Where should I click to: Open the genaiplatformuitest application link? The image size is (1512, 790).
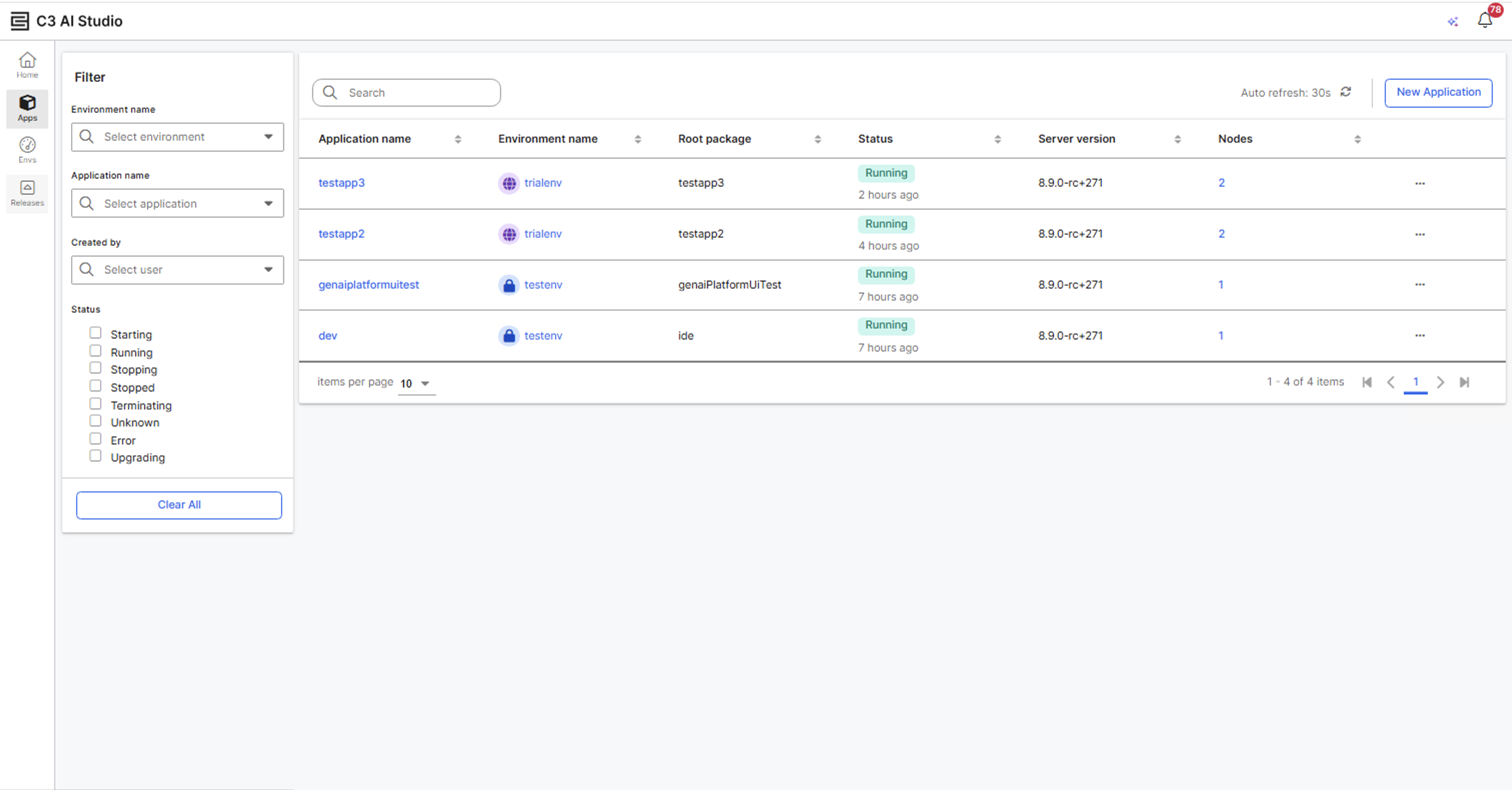(x=368, y=284)
